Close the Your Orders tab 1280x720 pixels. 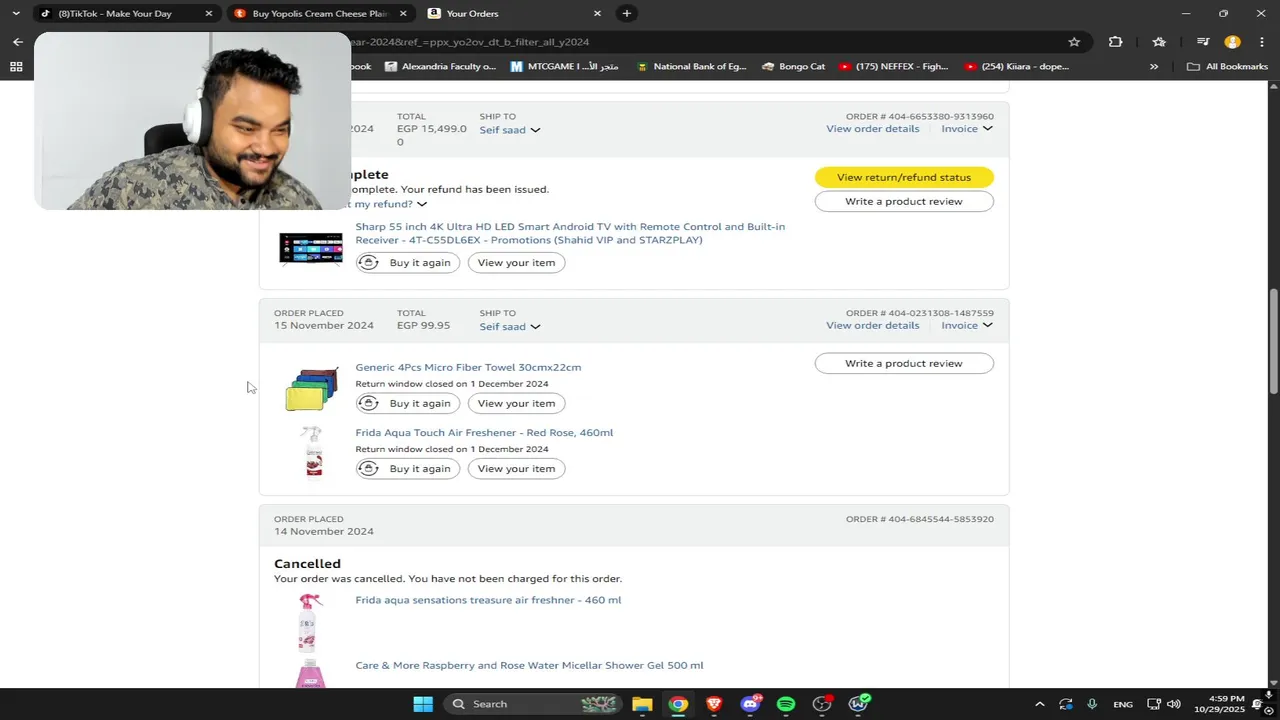597,13
